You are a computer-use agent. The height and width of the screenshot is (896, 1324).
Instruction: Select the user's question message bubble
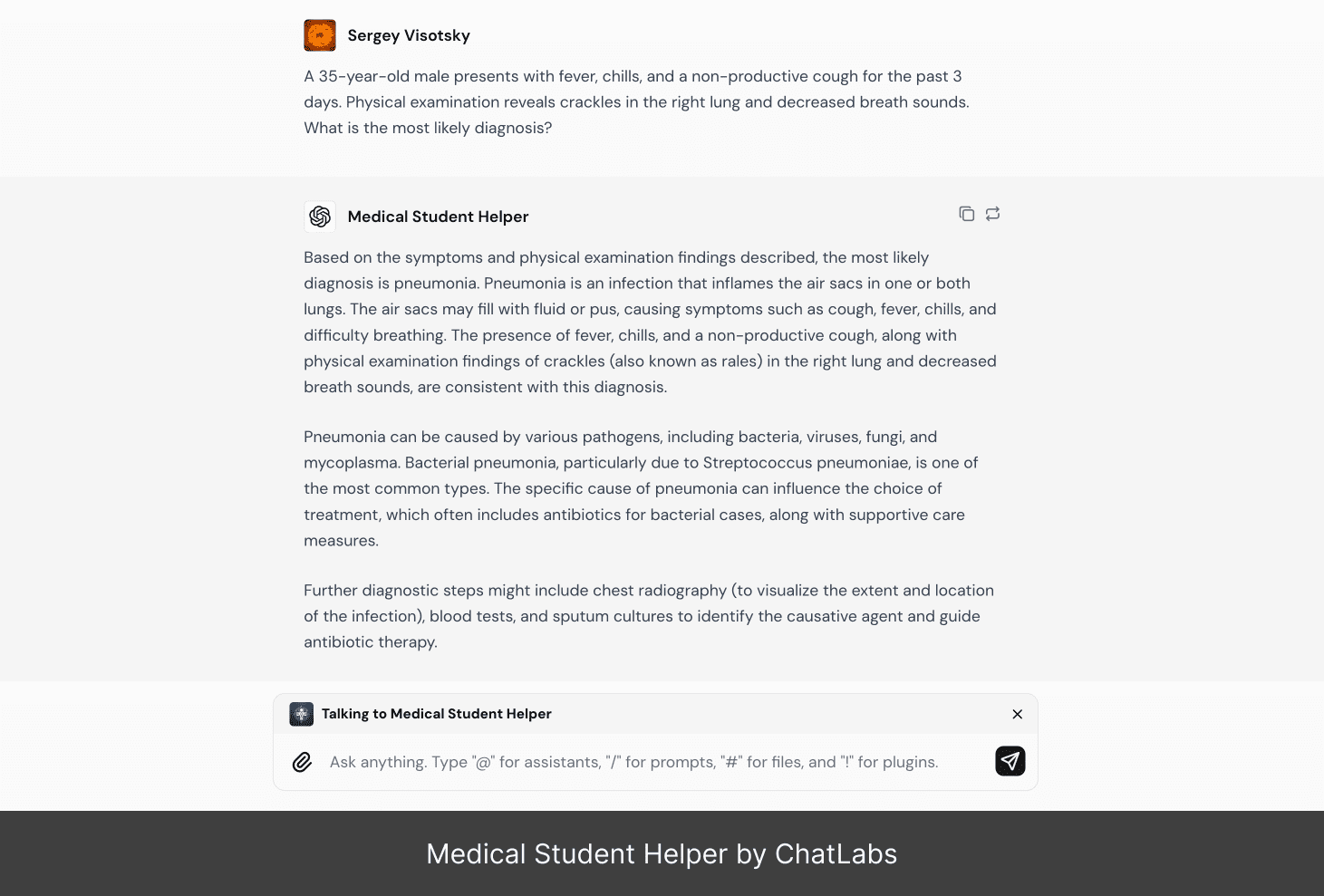pyautogui.click(x=634, y=101)
